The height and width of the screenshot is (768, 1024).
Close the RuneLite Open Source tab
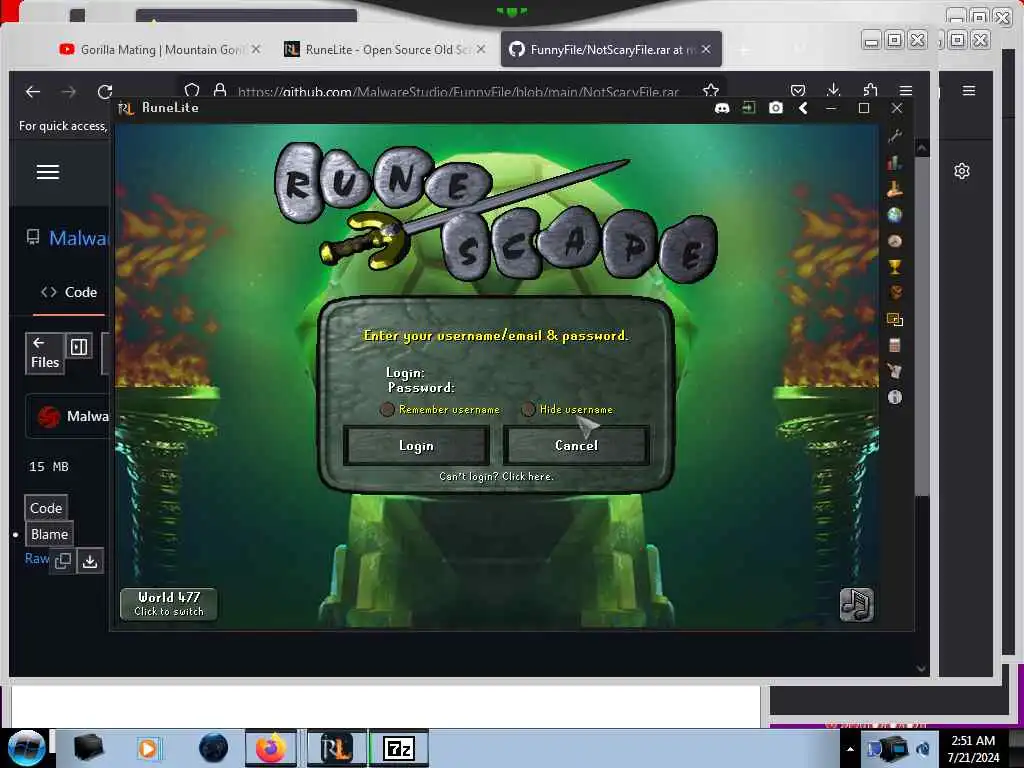click(x=481, y=50)
